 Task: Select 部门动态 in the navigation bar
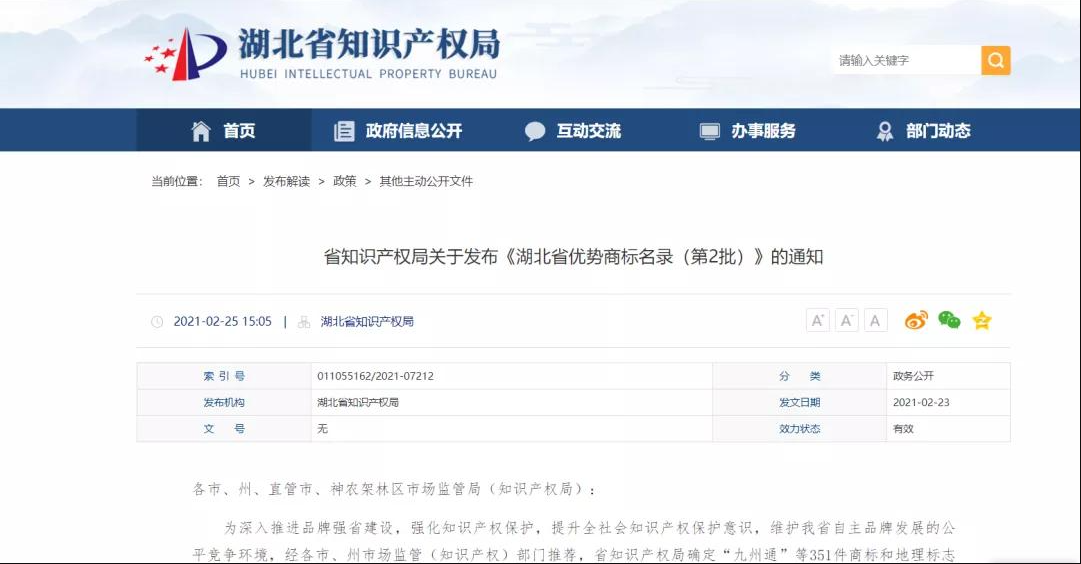923,131
